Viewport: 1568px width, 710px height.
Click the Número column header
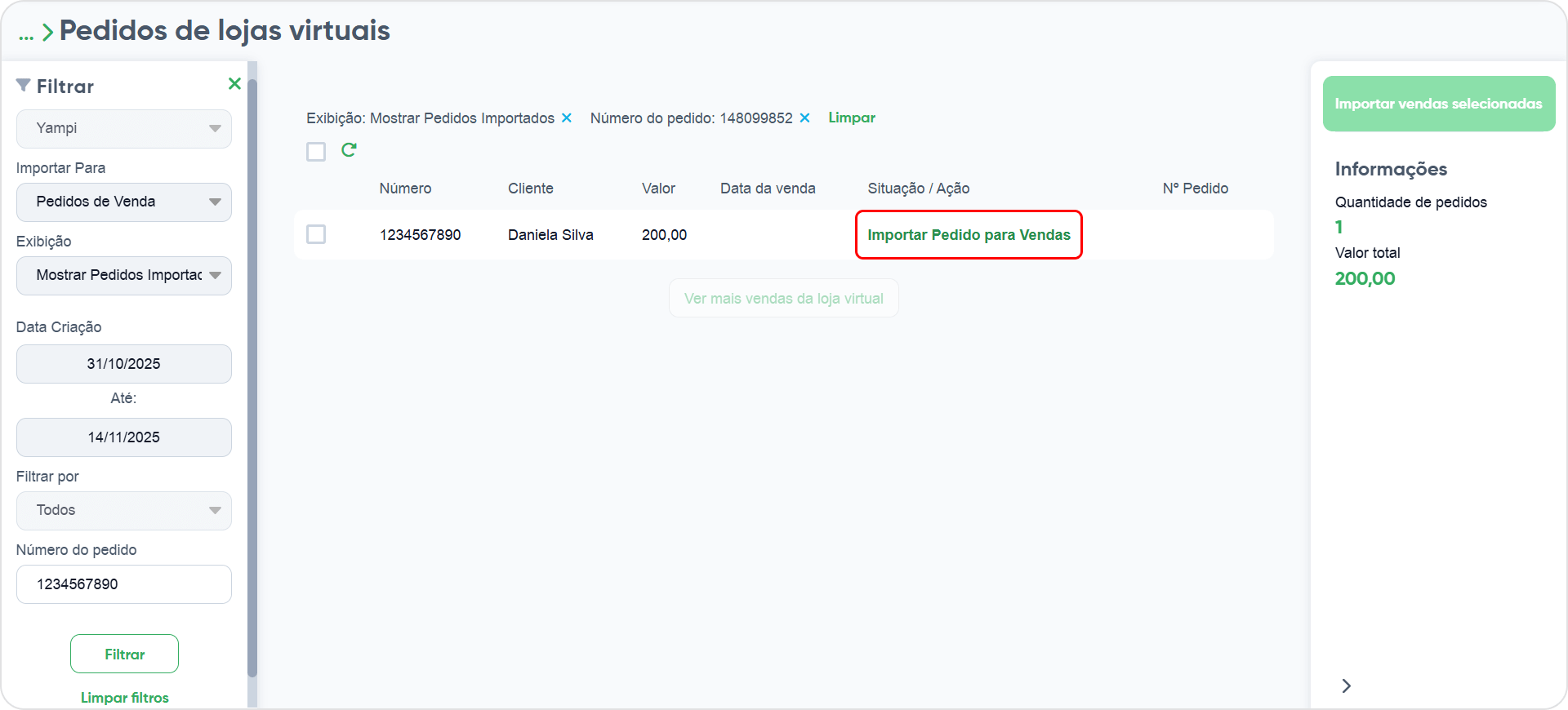tap(405, 189)
